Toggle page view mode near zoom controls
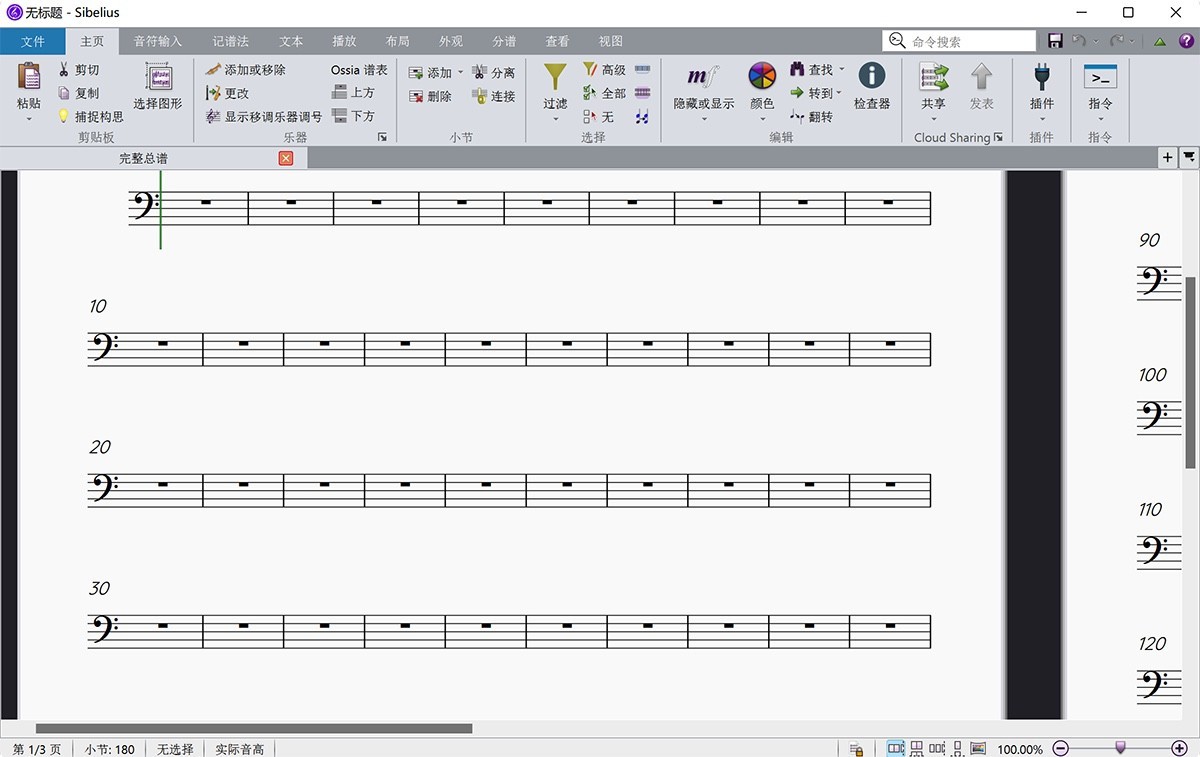The height and width of the screenshot is (757, 1200). coord(895,747)
